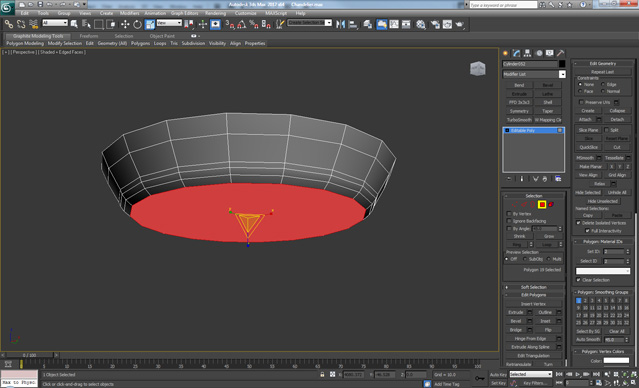The width and height of the screenshot is (639, 388).
Task: Toggle the Window/Crossing selection icon
Action: 110,24
